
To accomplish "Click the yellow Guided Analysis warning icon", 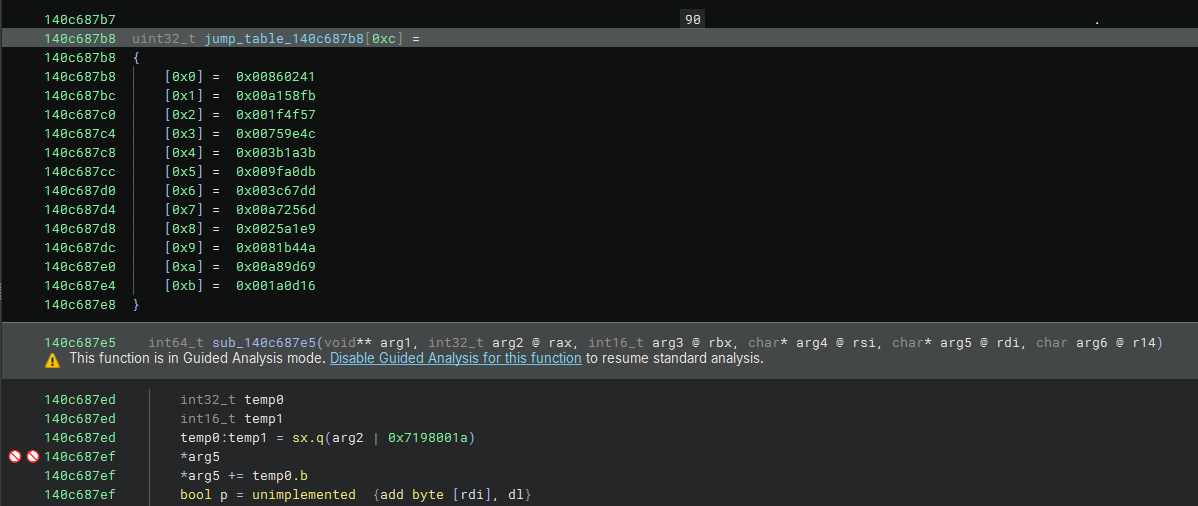I will tap(52, 359).
